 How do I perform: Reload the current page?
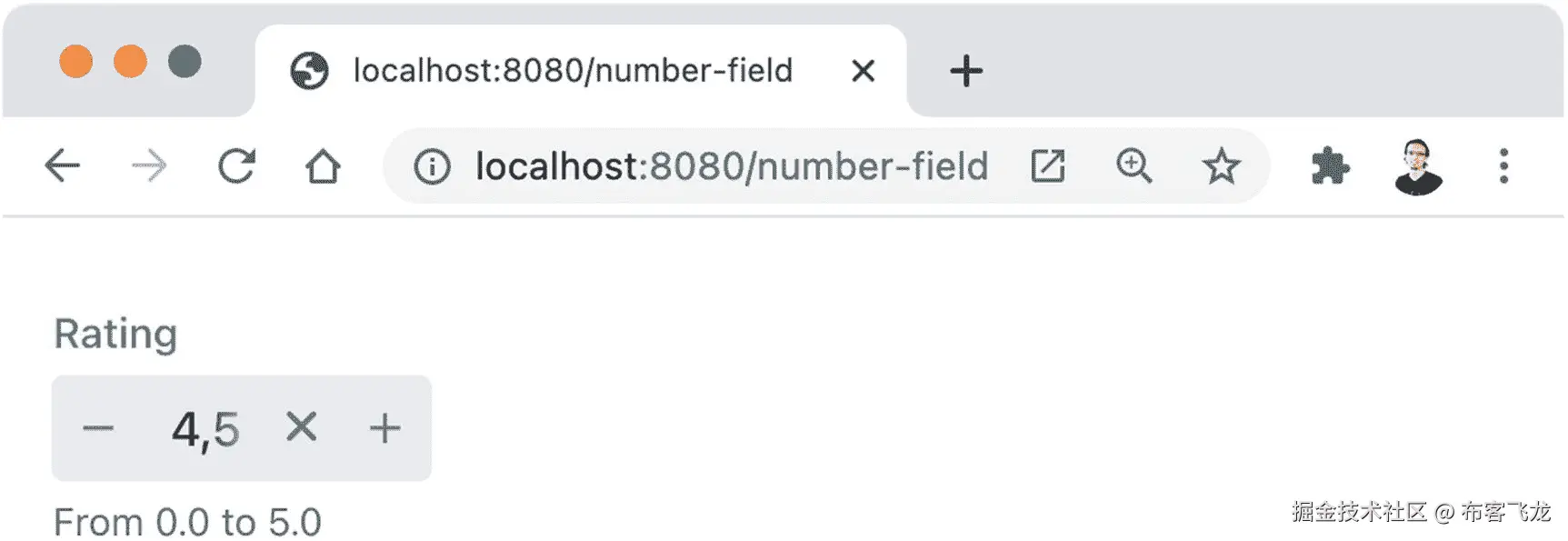click(x=236, y=166)
